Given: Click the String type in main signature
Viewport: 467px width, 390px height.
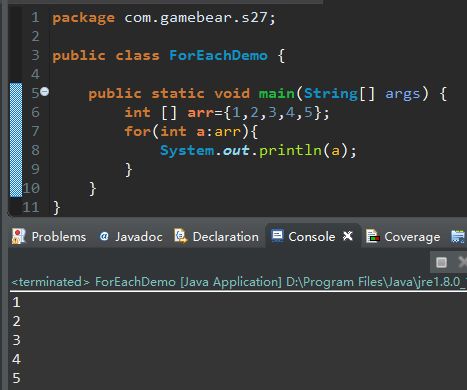Looking at the screenshot, I should (331, 94).
